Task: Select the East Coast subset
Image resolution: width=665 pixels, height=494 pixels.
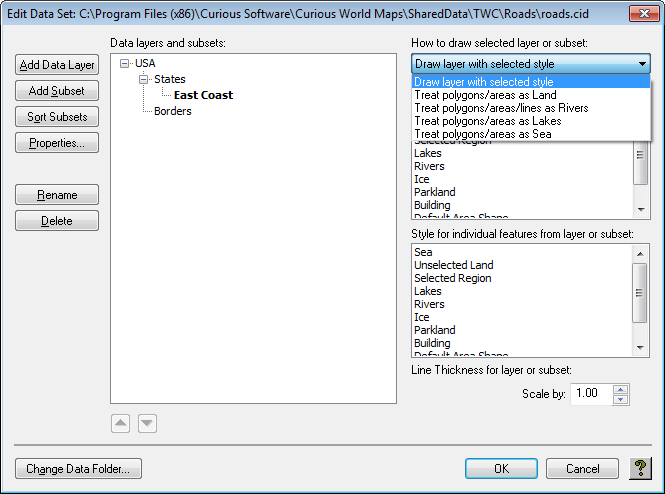Action: tap(203, 95)
